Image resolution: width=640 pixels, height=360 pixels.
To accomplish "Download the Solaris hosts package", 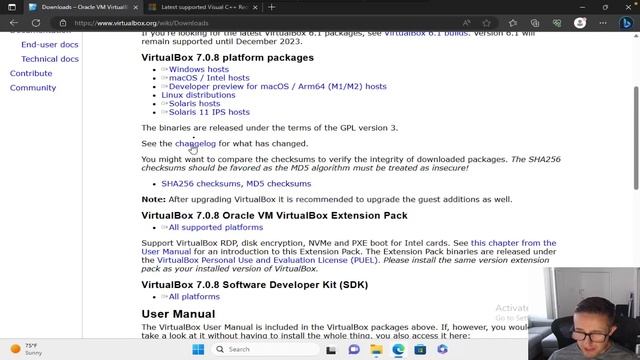I will (194, 104).
